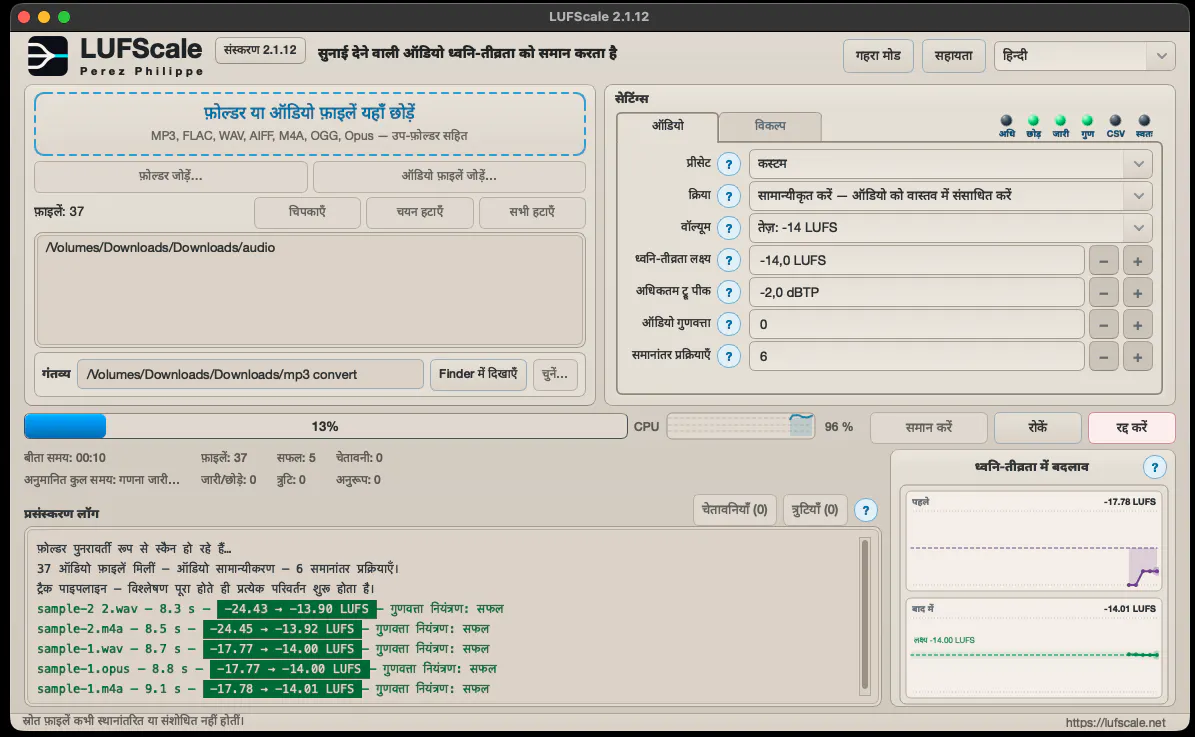
Task: Click the पहले loudness chart
Action: (x=1033, y=541)
